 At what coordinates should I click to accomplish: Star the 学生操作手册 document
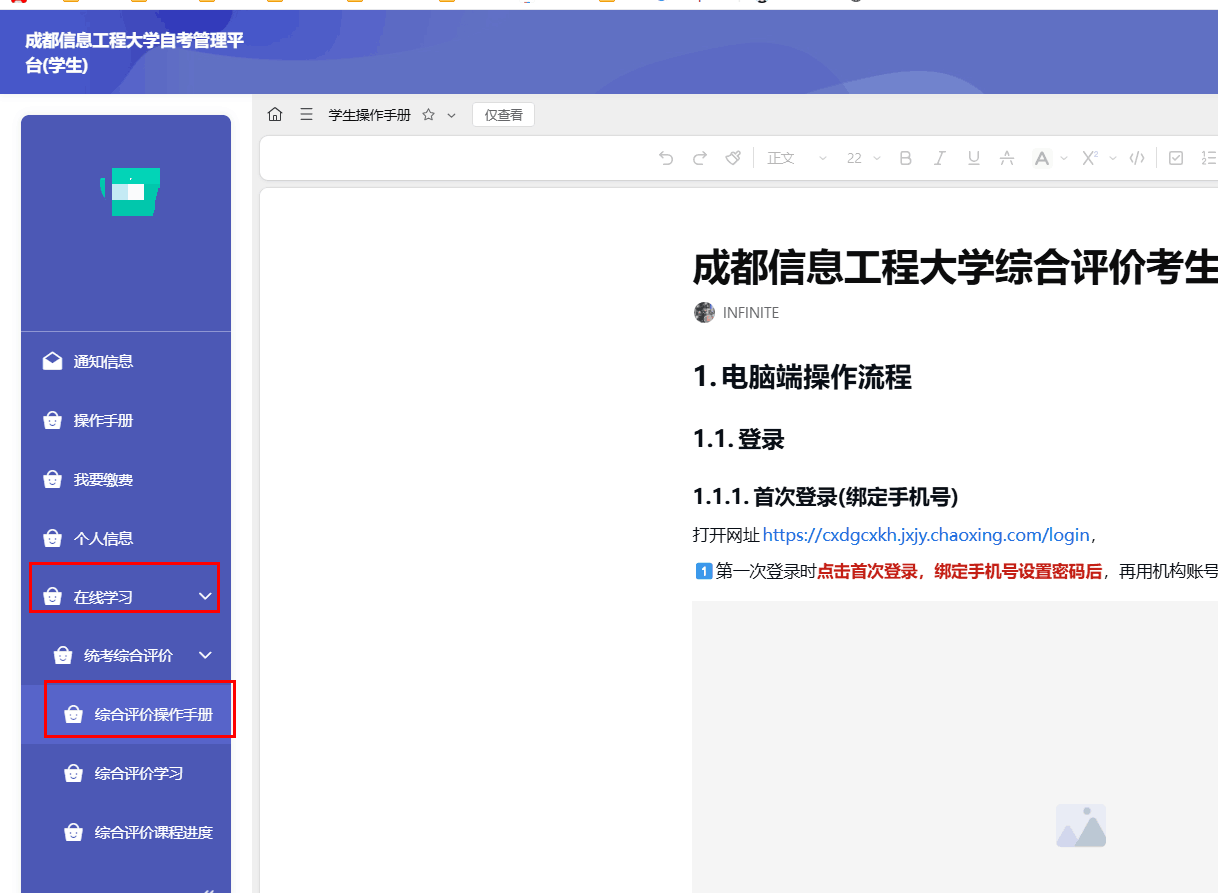pos(428,115)
